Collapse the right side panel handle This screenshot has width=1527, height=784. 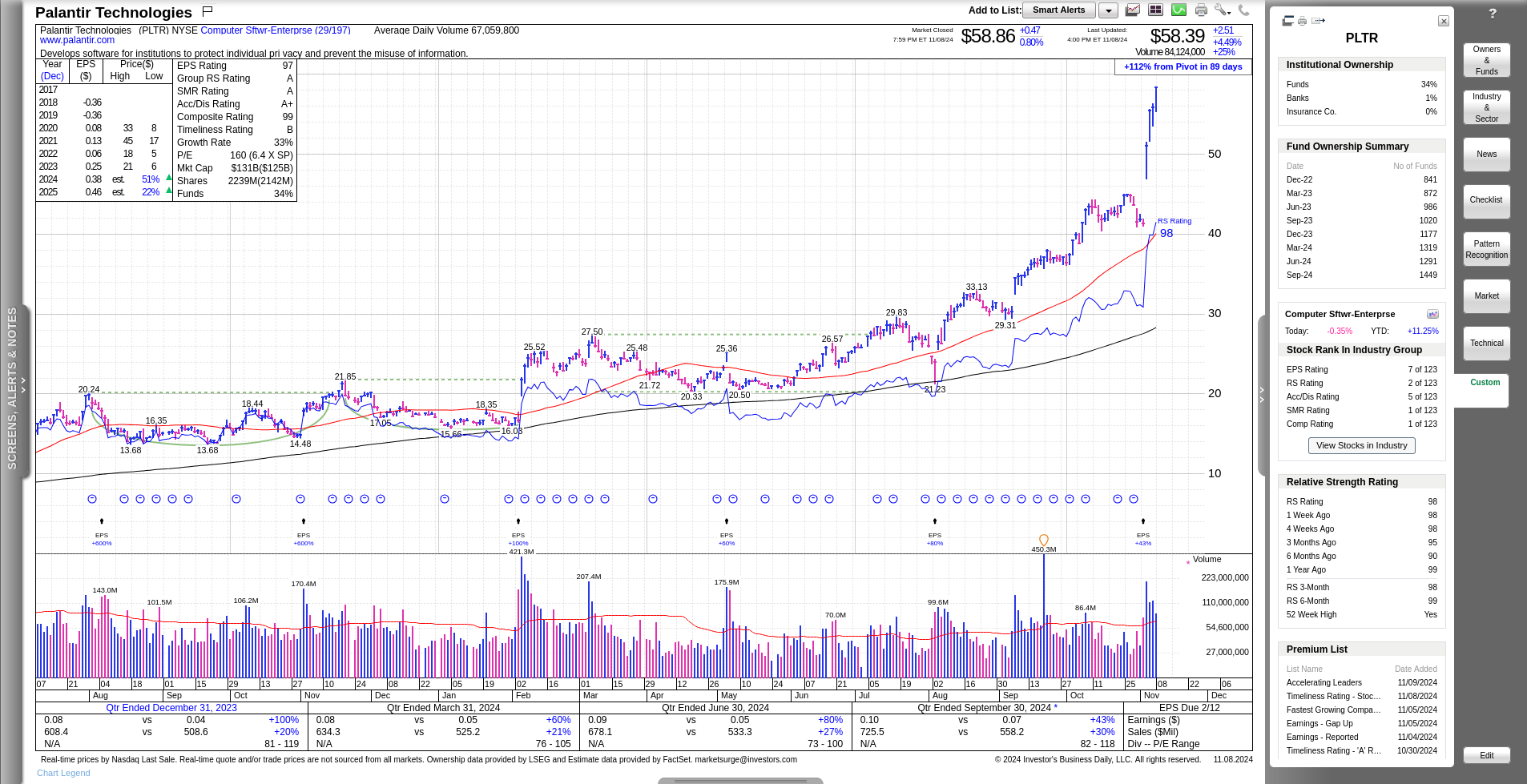pos(1263,395)
